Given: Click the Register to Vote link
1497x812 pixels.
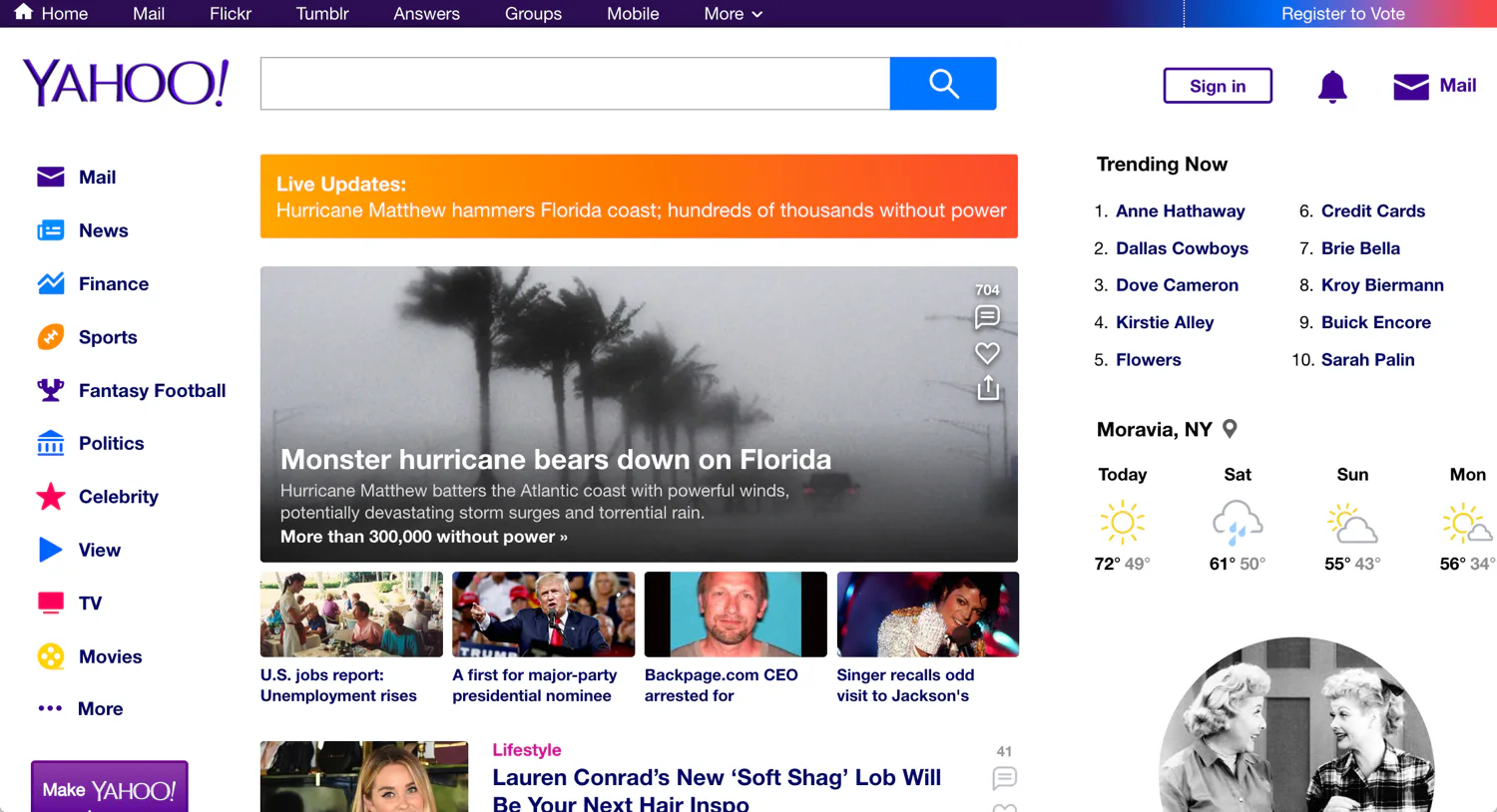Looking at the screenshot, I should tap(1342, 14).
